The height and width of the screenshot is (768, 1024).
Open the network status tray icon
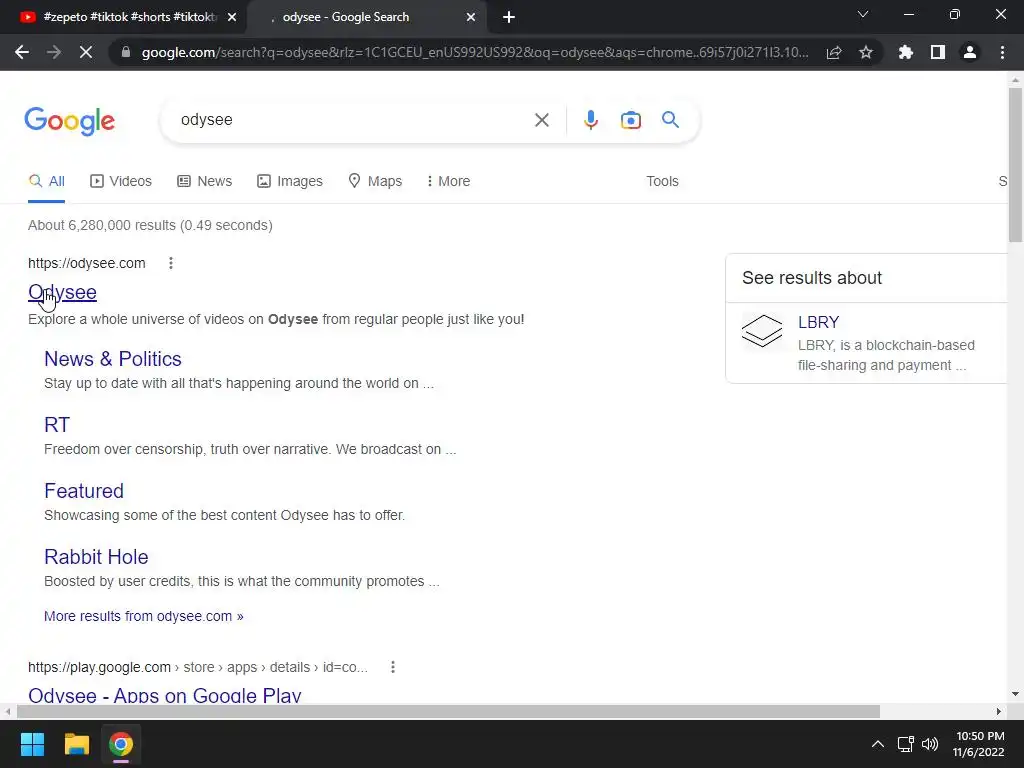905,744
